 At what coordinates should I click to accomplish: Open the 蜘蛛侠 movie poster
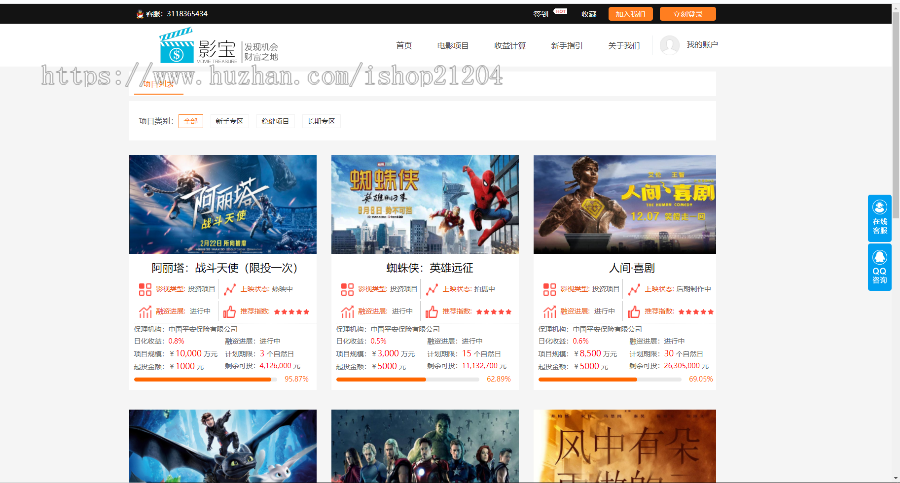[425, 204]
